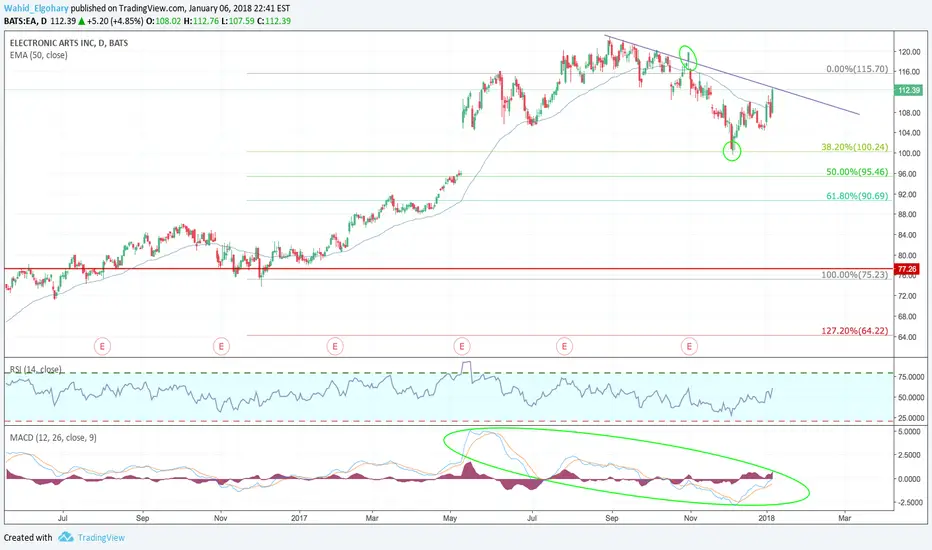Viewport: 932px width, 550px height.
Task: Click the '2017' label on the time axis
Action: click(x=299, y=518)
